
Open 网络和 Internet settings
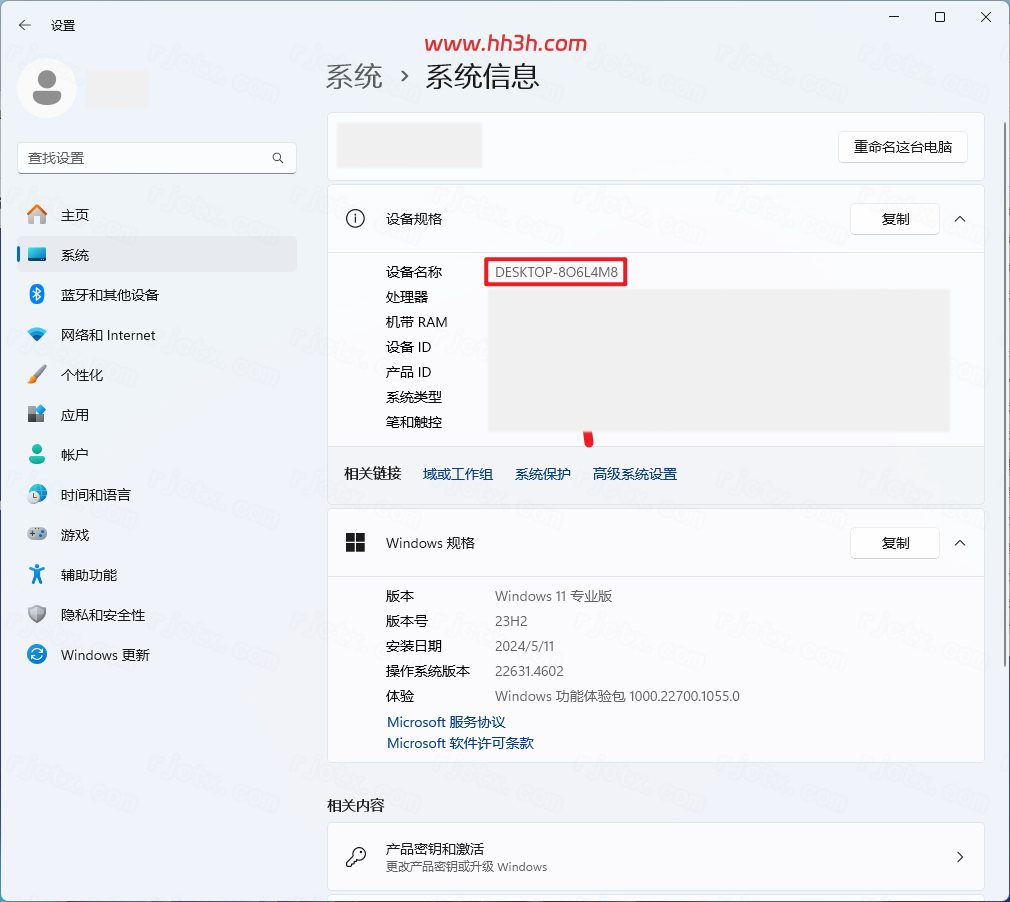(x=157, y=334)
